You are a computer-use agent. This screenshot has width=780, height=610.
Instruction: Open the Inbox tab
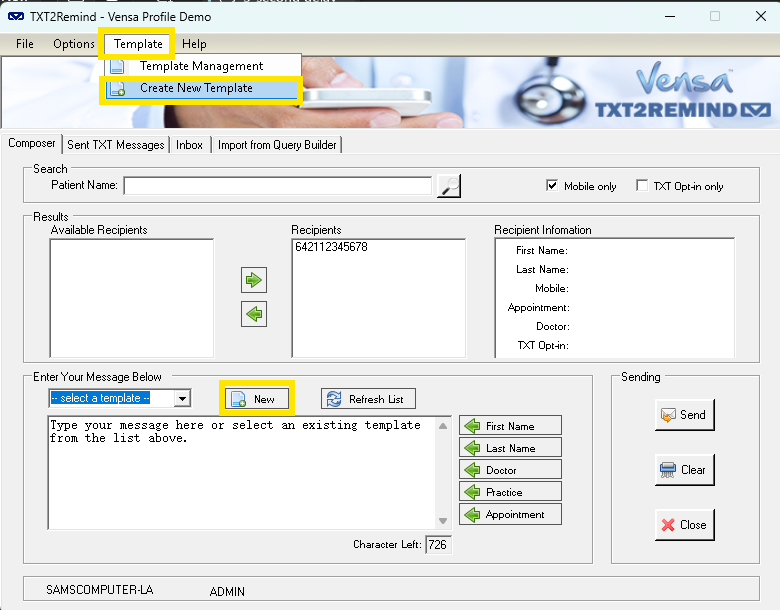pyautogui.click(x=189, y=145)
